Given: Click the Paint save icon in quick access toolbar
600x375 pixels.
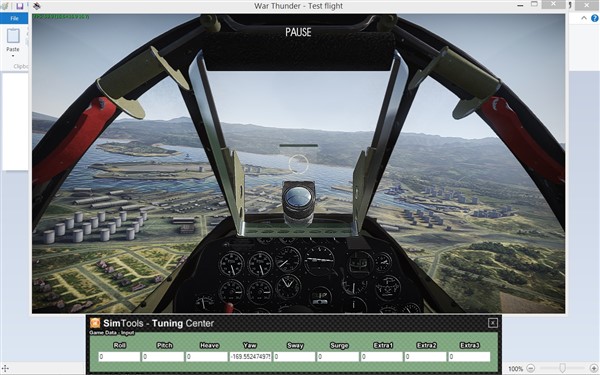Looking at the screenshot, I should 20,6.
